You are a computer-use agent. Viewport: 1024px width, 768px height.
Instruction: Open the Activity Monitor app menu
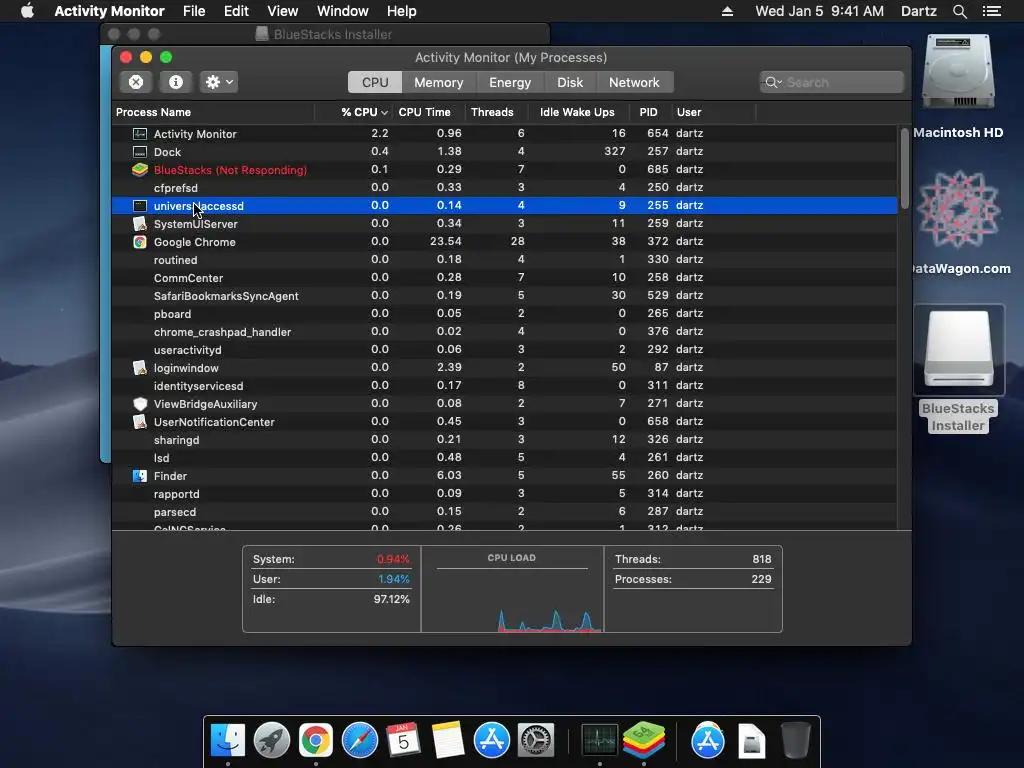click(x=109, y=11)
